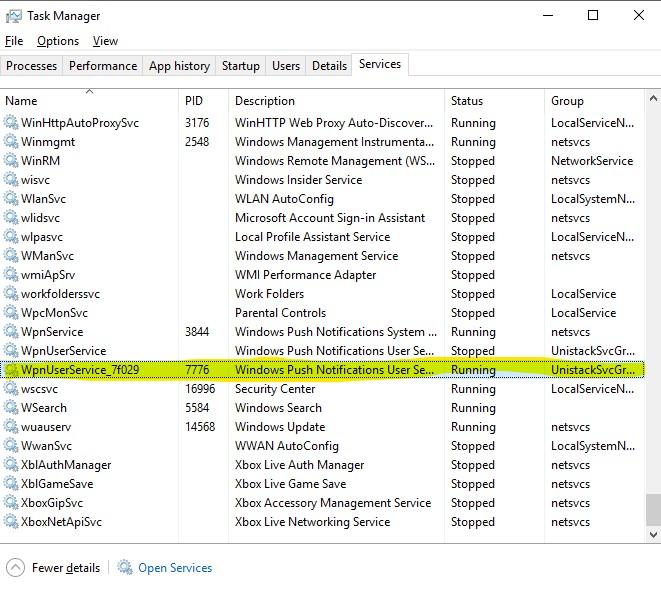This screenshot has width=661, height=589.
Task: Select the WWAN AutoConfig description
Action: 287,446
